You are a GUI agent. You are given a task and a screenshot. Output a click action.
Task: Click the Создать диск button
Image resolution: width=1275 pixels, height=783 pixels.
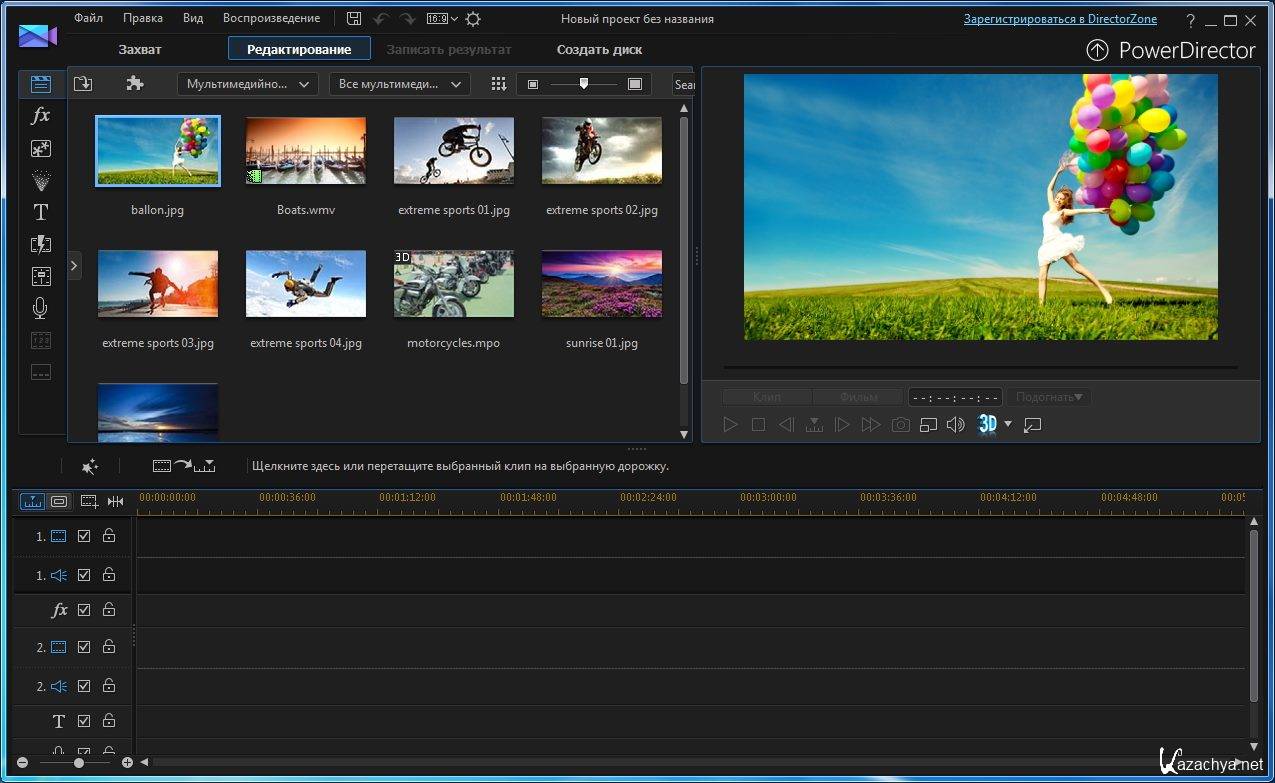[x=599, y=49]
